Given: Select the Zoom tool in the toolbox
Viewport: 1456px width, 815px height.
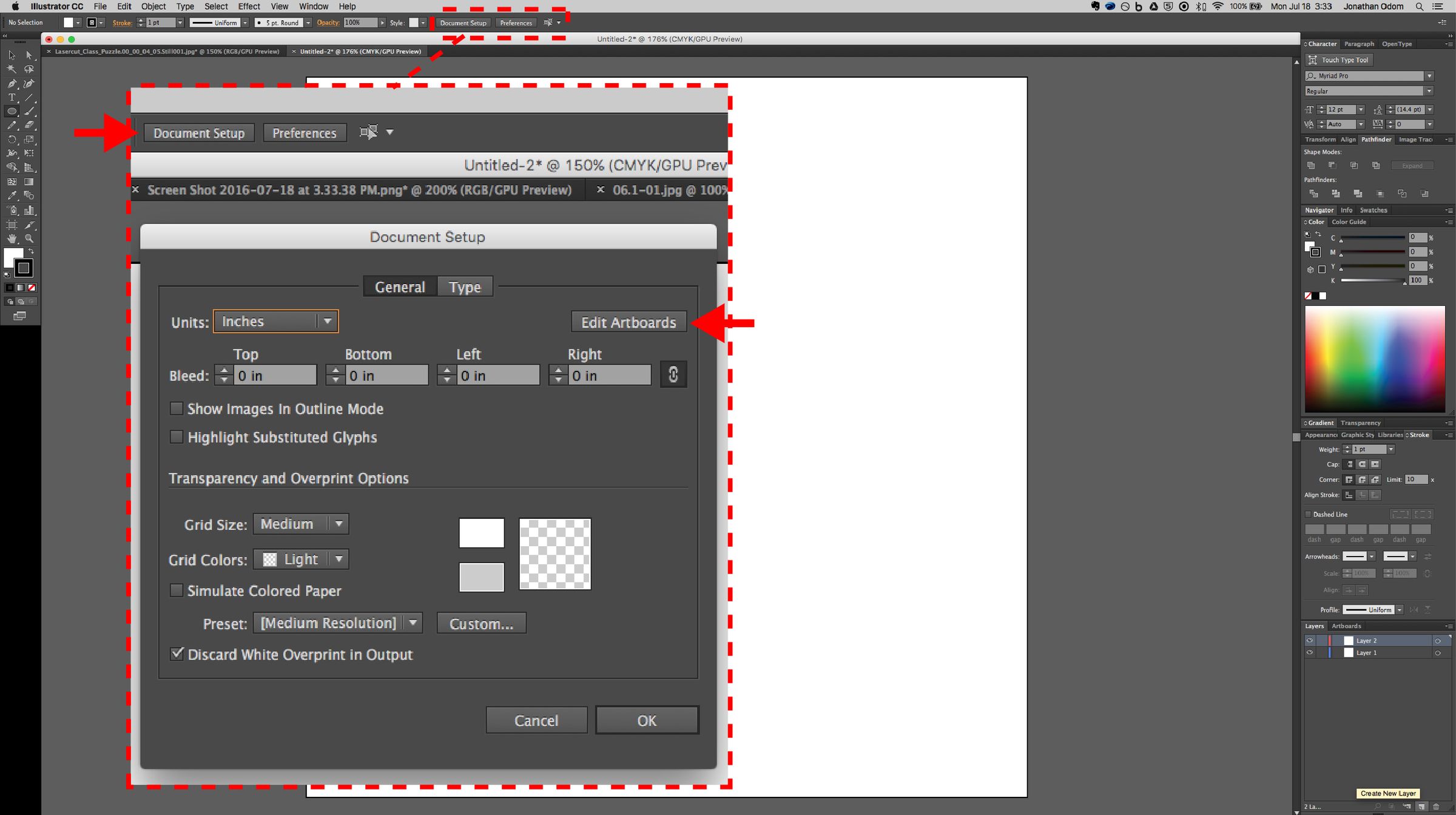Looking at the screenshot, I should tap(29, 238).
